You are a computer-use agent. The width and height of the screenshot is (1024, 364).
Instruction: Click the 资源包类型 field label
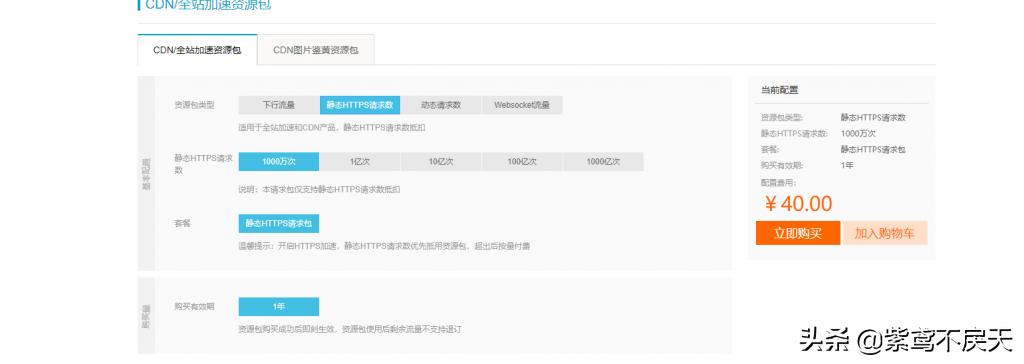pos(195,105)
